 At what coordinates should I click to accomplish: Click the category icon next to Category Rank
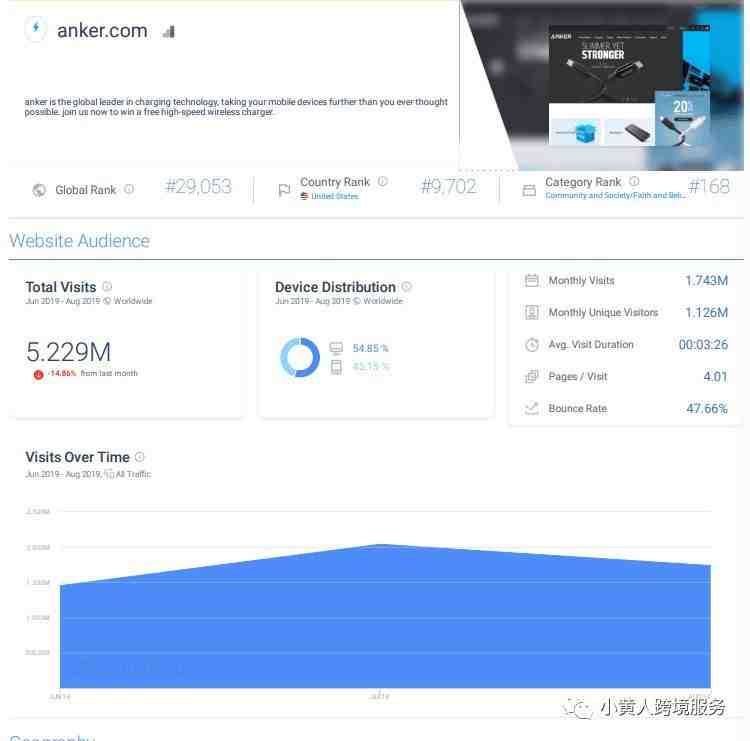click(529, 190)
